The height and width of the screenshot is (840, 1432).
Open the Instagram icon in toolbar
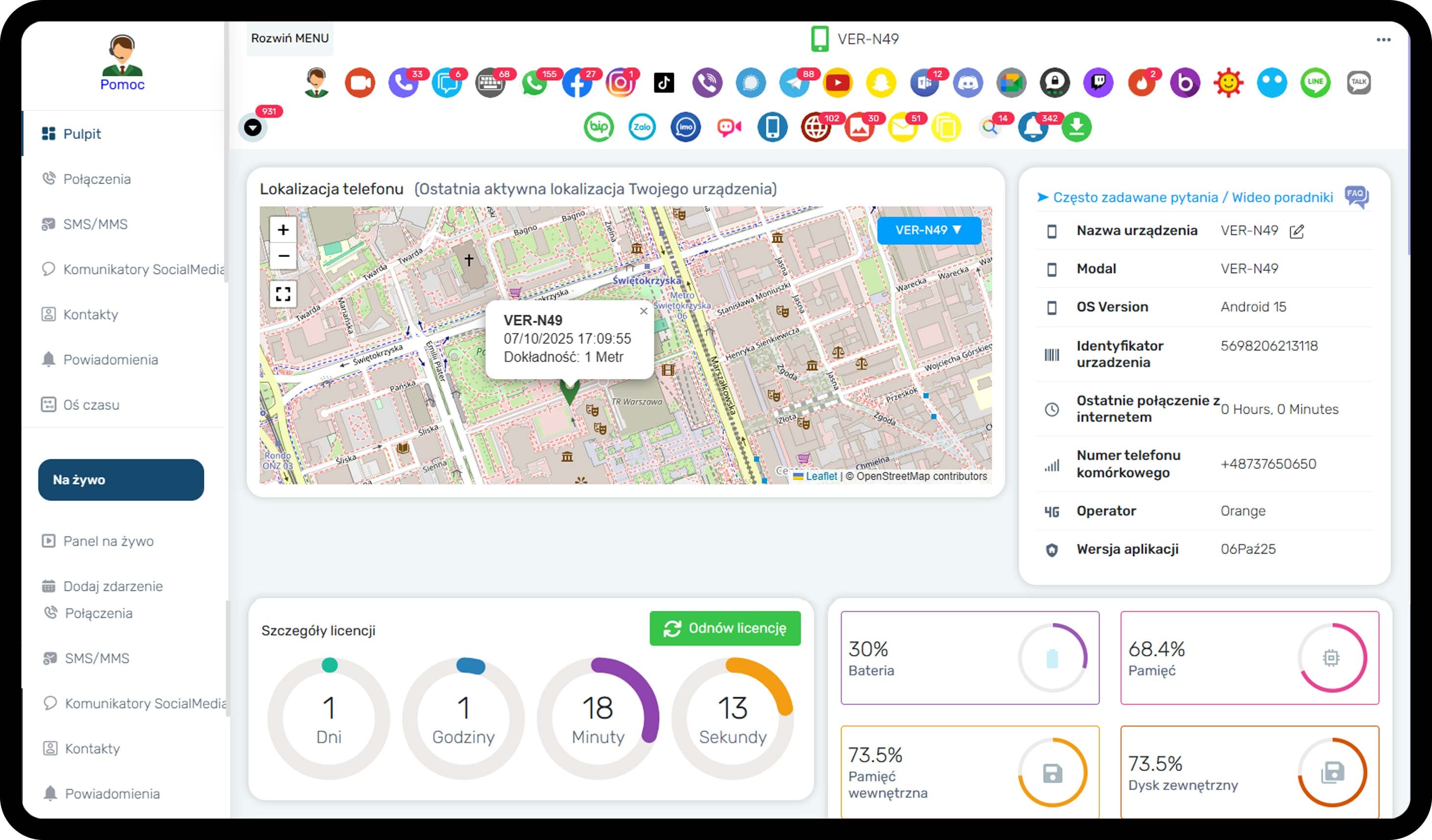pyautogui.click(x=621, y=84)
